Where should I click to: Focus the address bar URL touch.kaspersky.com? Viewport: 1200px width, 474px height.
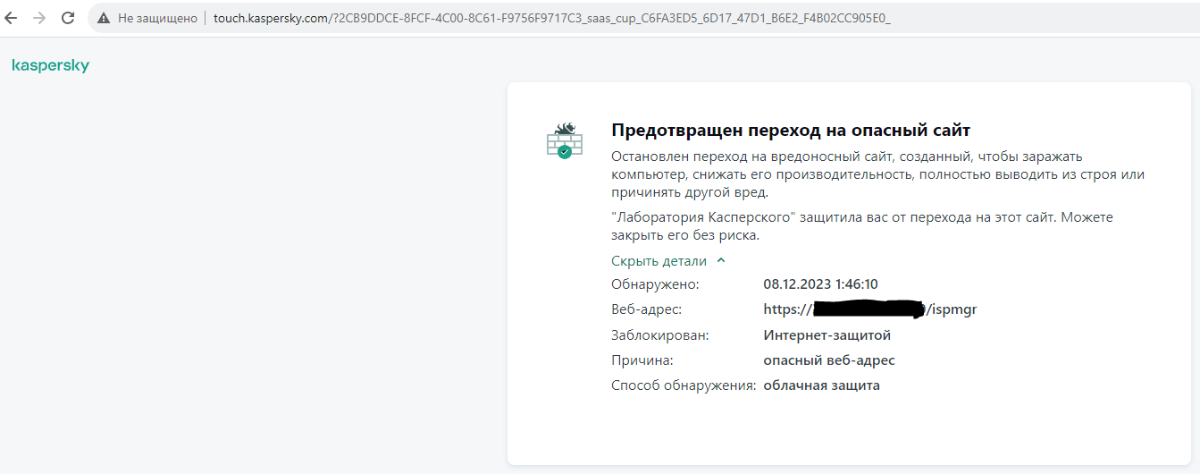(552, 18)
